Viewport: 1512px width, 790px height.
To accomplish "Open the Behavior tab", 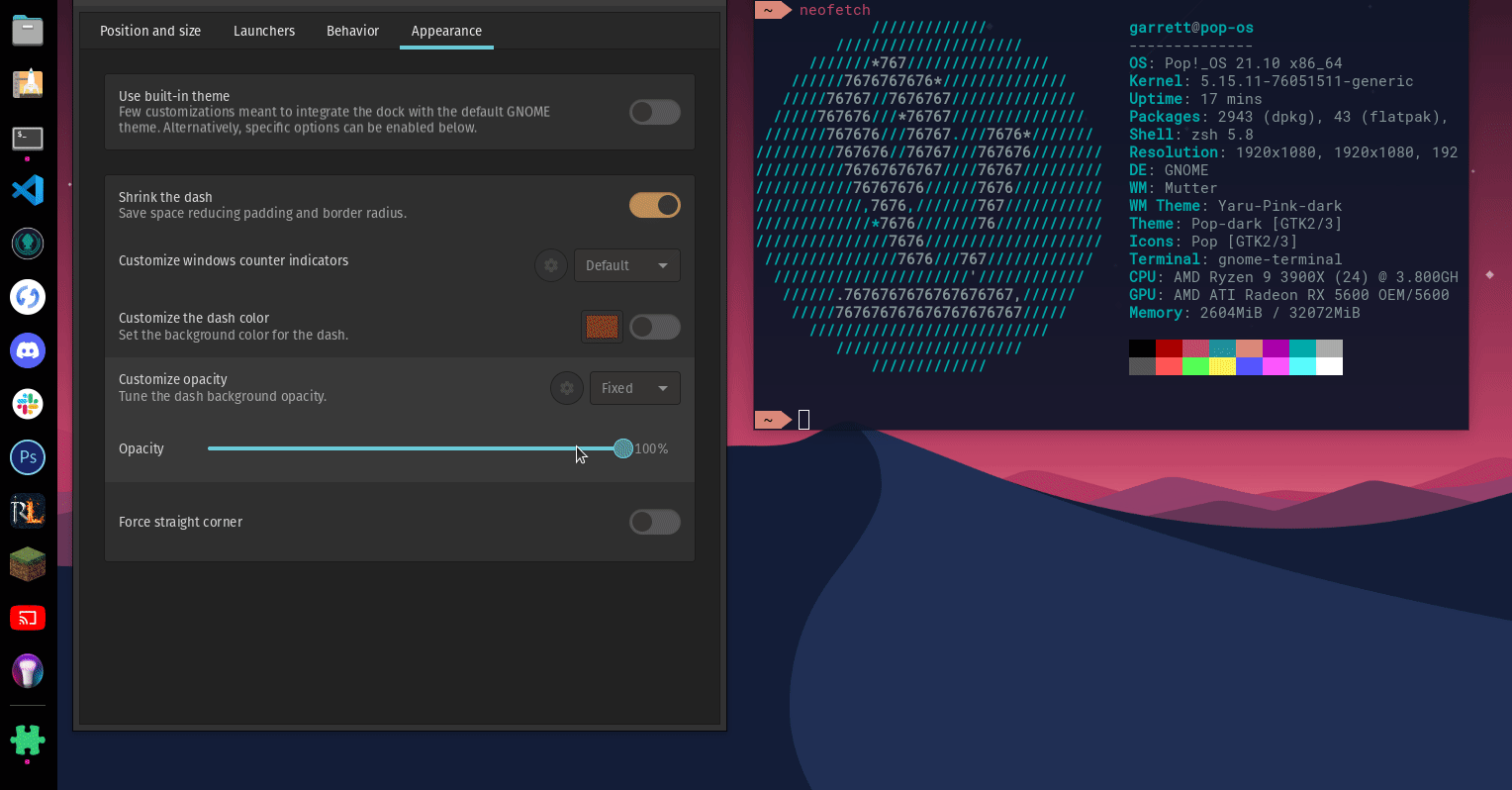I will pos(353,31).
